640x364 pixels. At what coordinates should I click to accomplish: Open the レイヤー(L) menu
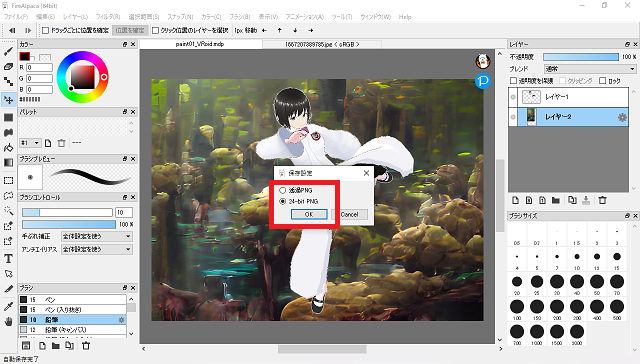pos(75,17)
